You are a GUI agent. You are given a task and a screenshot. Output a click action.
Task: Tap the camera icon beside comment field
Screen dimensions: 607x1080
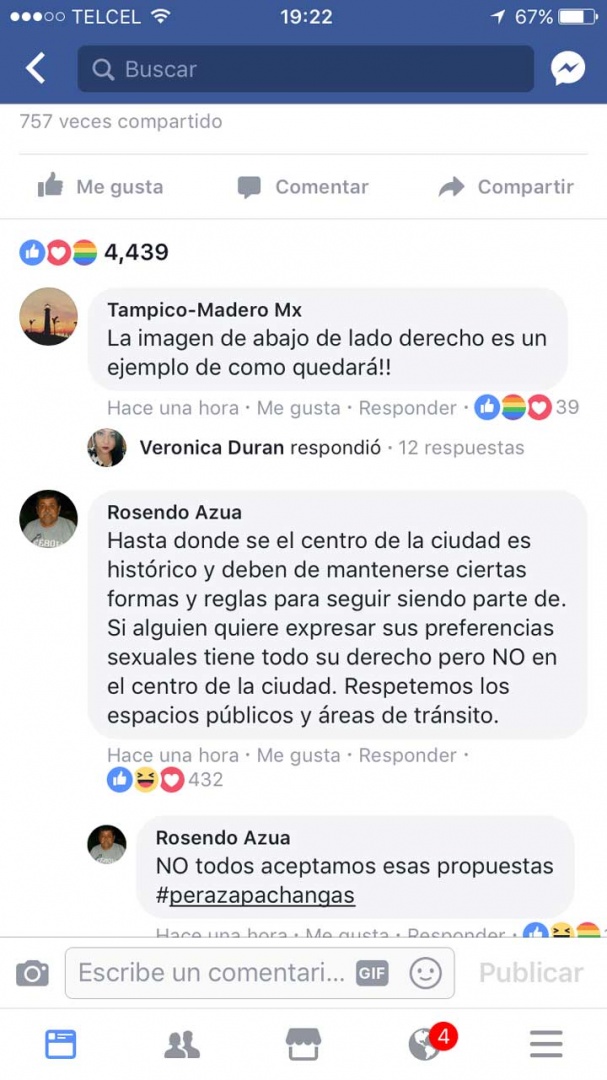pos(32,973)
